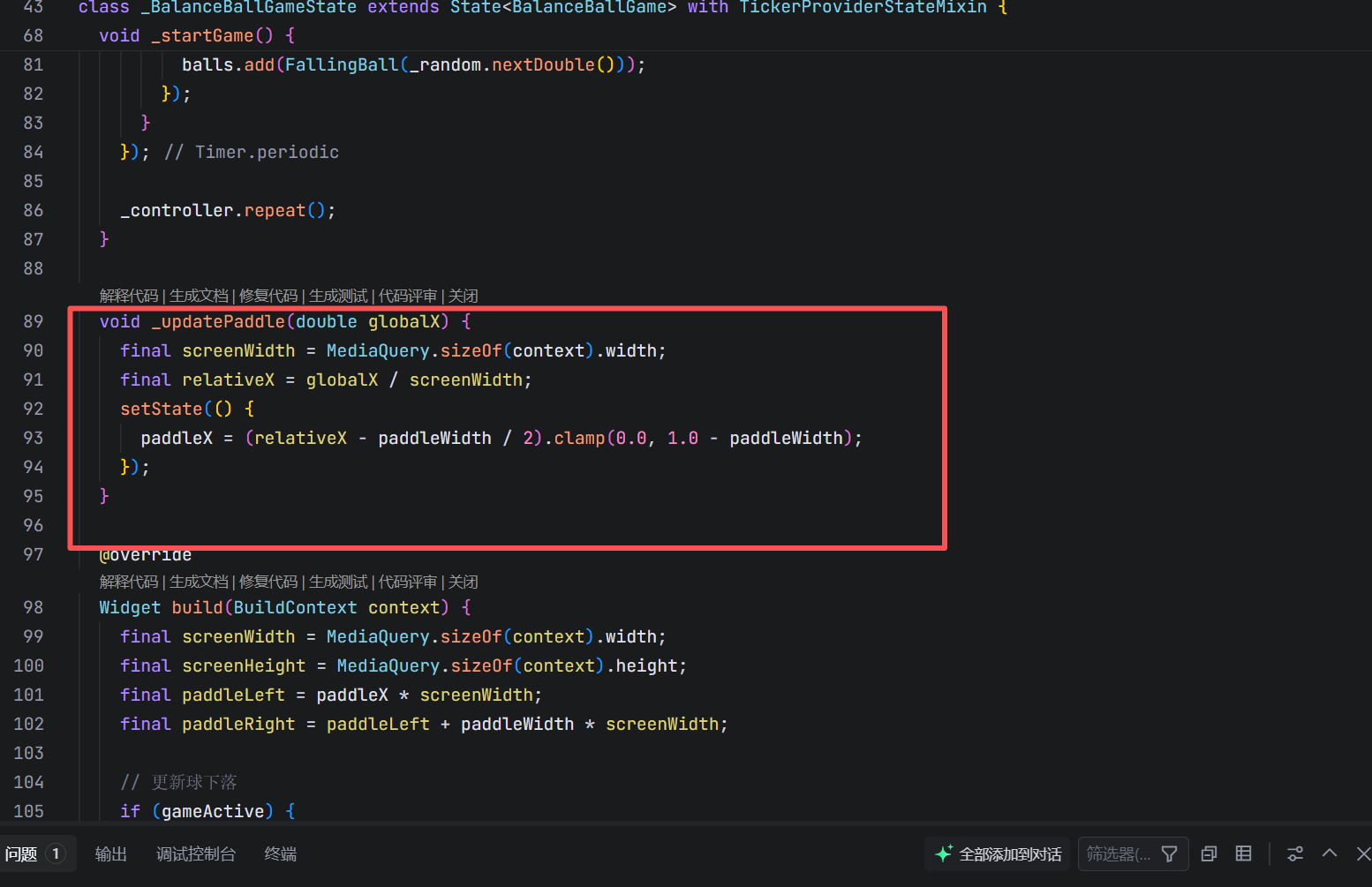Click line number 89 in the gutter
1372x887 pixels.
[x=34, y=321]
